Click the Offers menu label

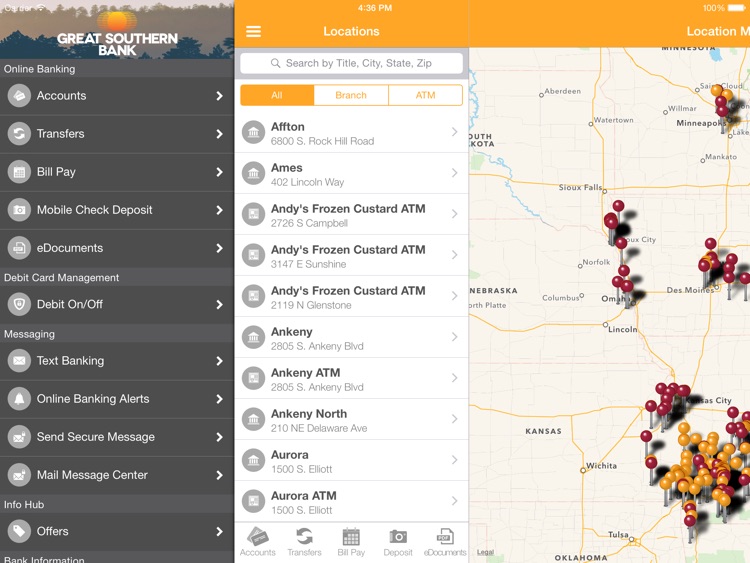tap(53, 531)
